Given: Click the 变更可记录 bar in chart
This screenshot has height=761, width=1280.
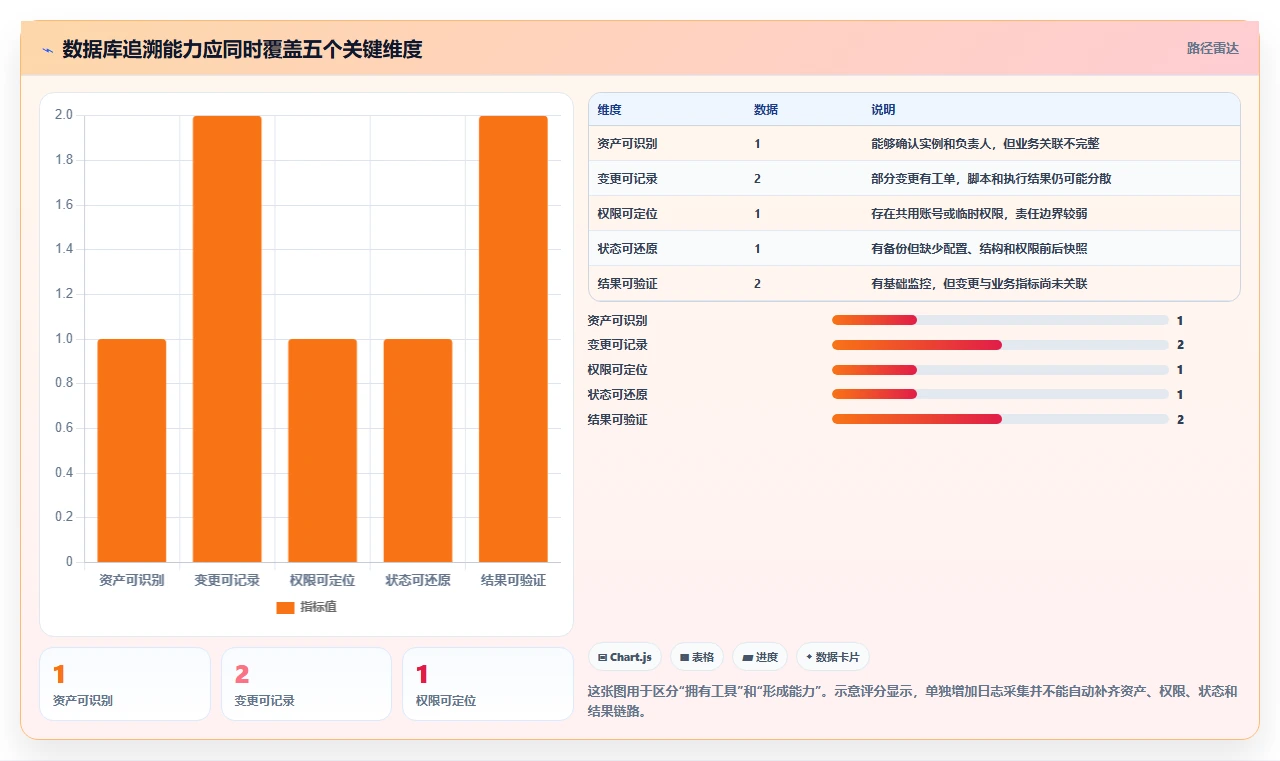Looking at the screenshot, I should tap(227, 339).
